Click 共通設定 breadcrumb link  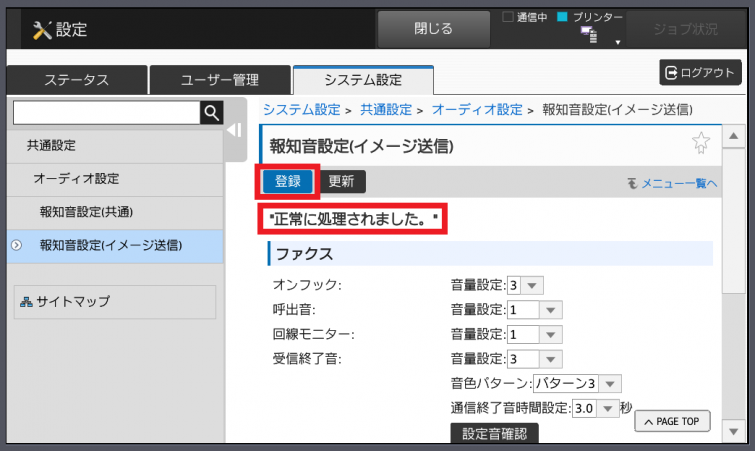(385, 109)
